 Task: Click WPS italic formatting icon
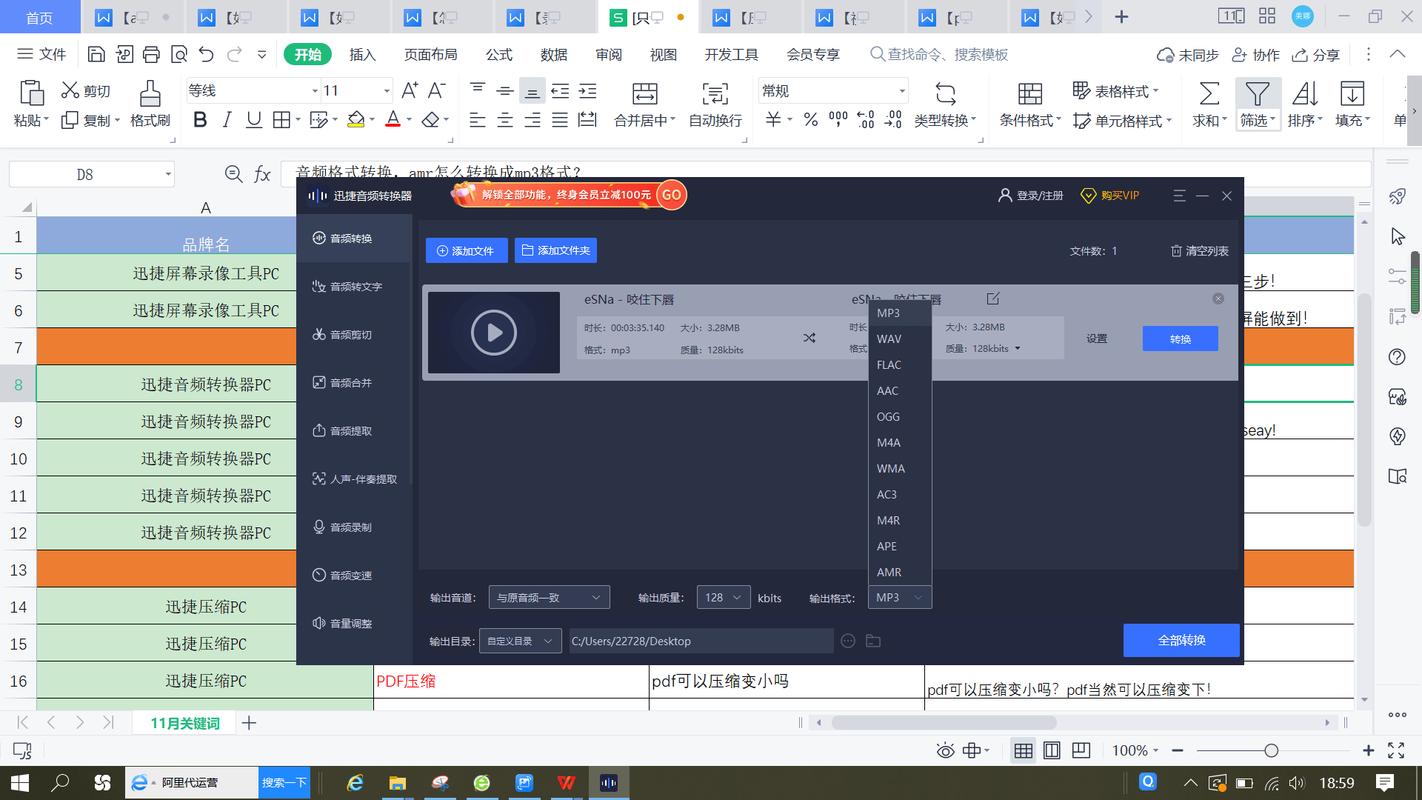(x=227, y=120)
